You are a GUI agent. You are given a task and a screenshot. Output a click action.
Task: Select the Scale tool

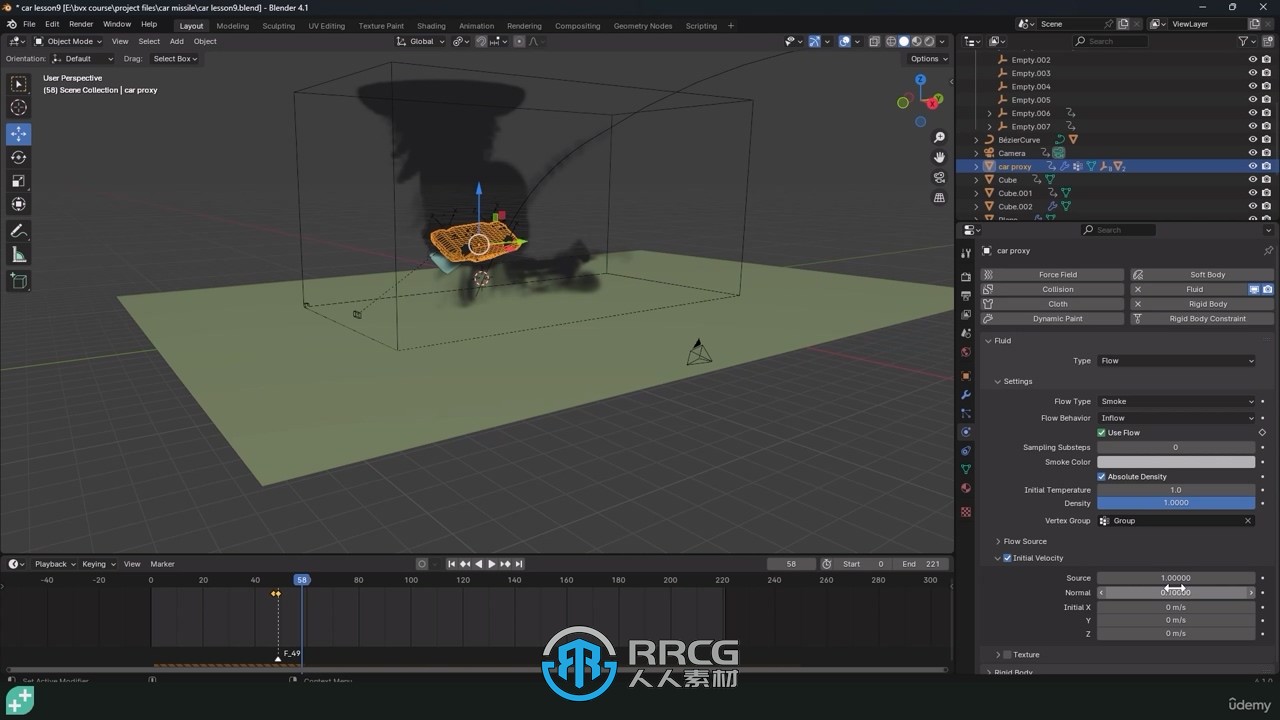[x=18, y=181]
